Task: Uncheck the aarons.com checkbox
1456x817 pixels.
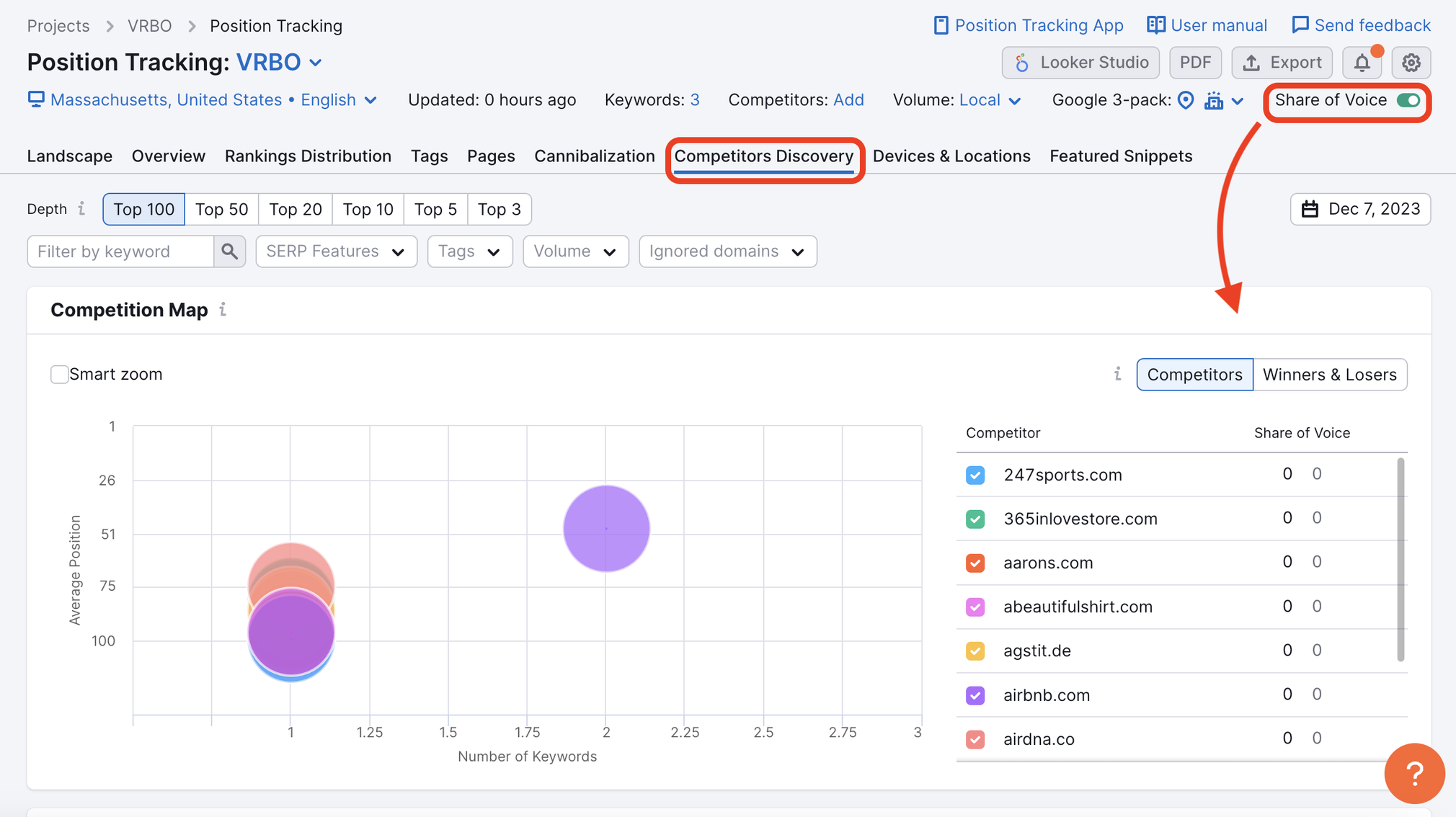Action: coord(975,563)
